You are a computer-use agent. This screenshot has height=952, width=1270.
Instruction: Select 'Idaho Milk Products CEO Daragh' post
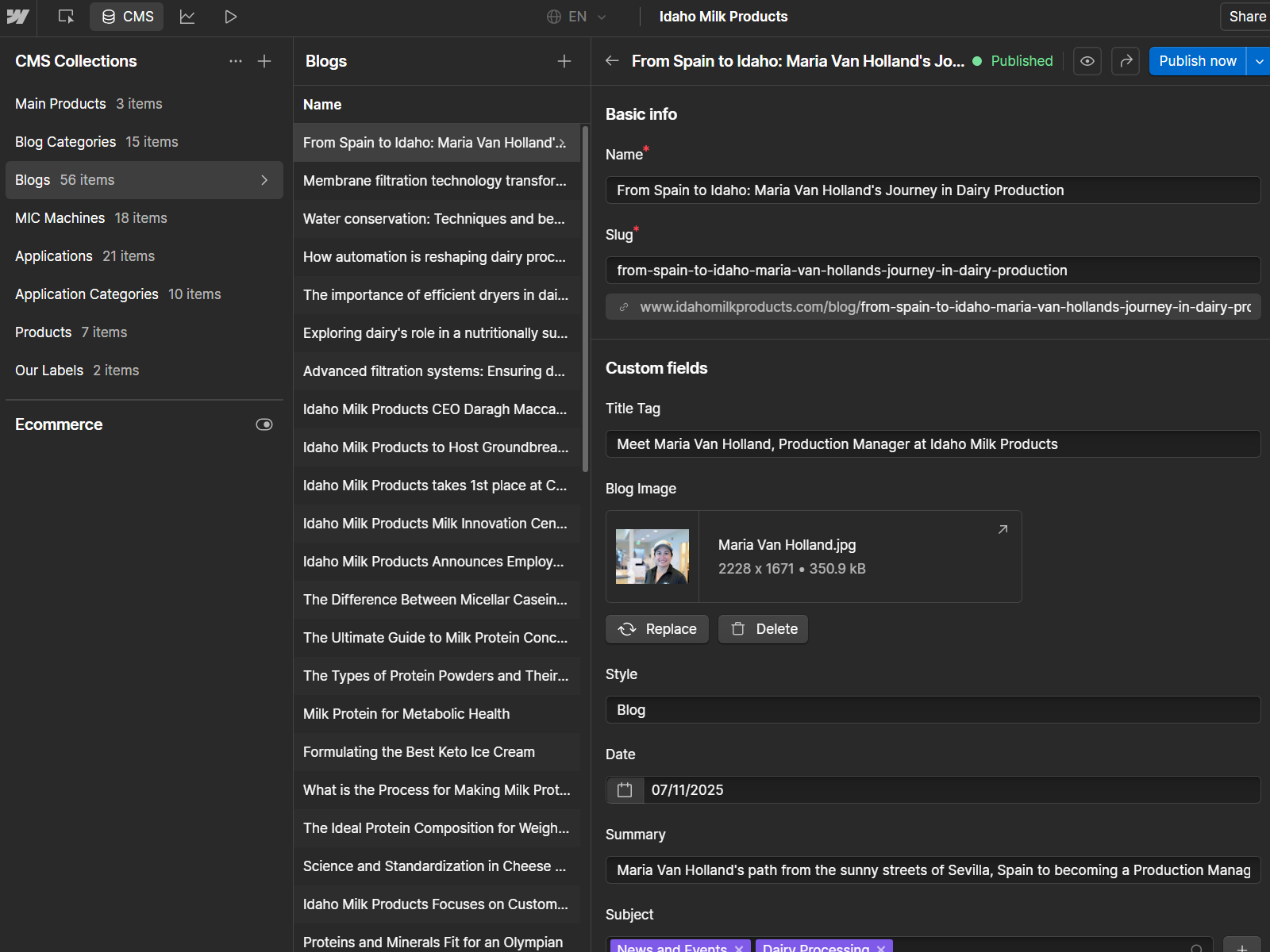click(437, 409)
